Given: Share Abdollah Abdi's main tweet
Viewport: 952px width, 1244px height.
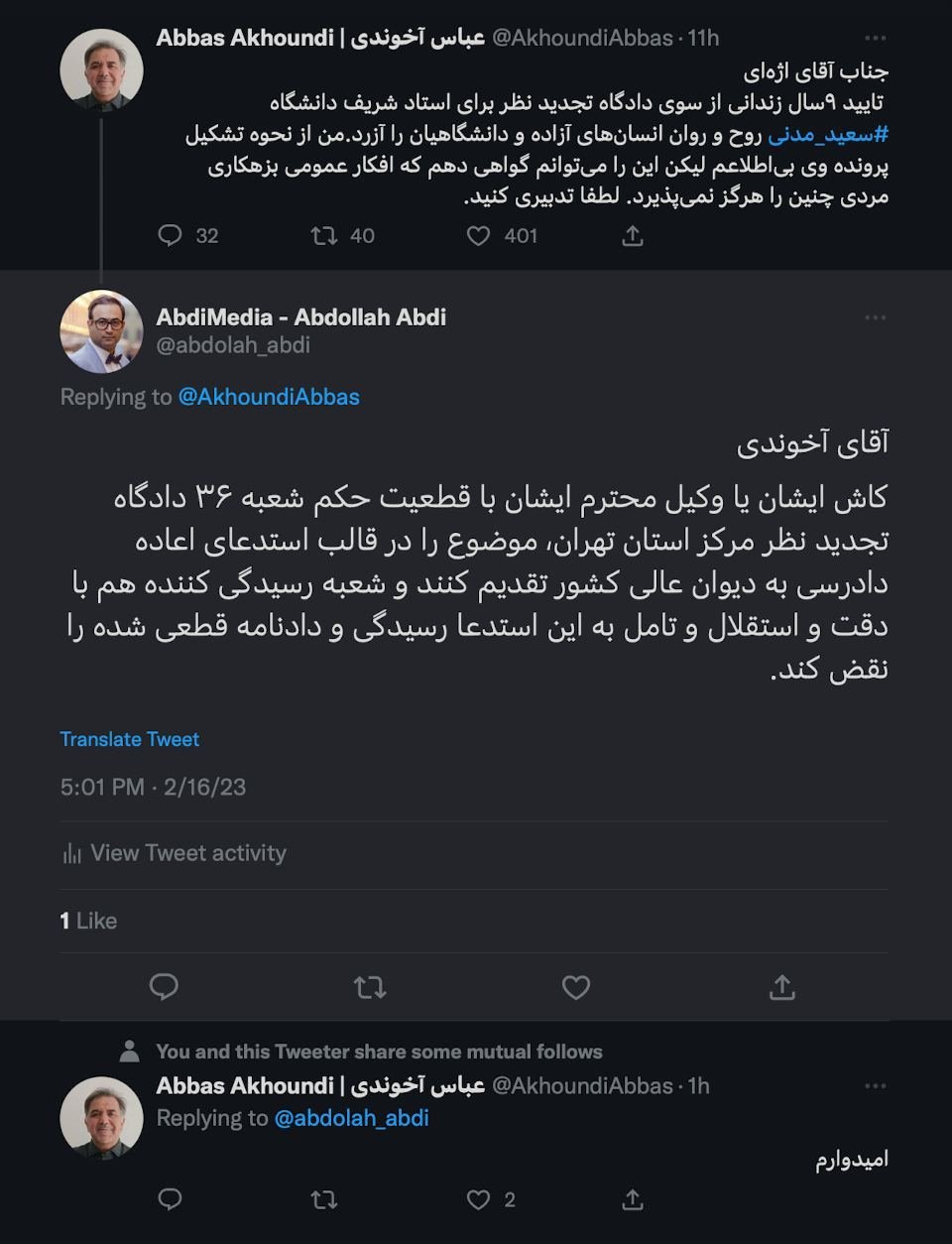Looking at the screenshot, I should 782,987.
